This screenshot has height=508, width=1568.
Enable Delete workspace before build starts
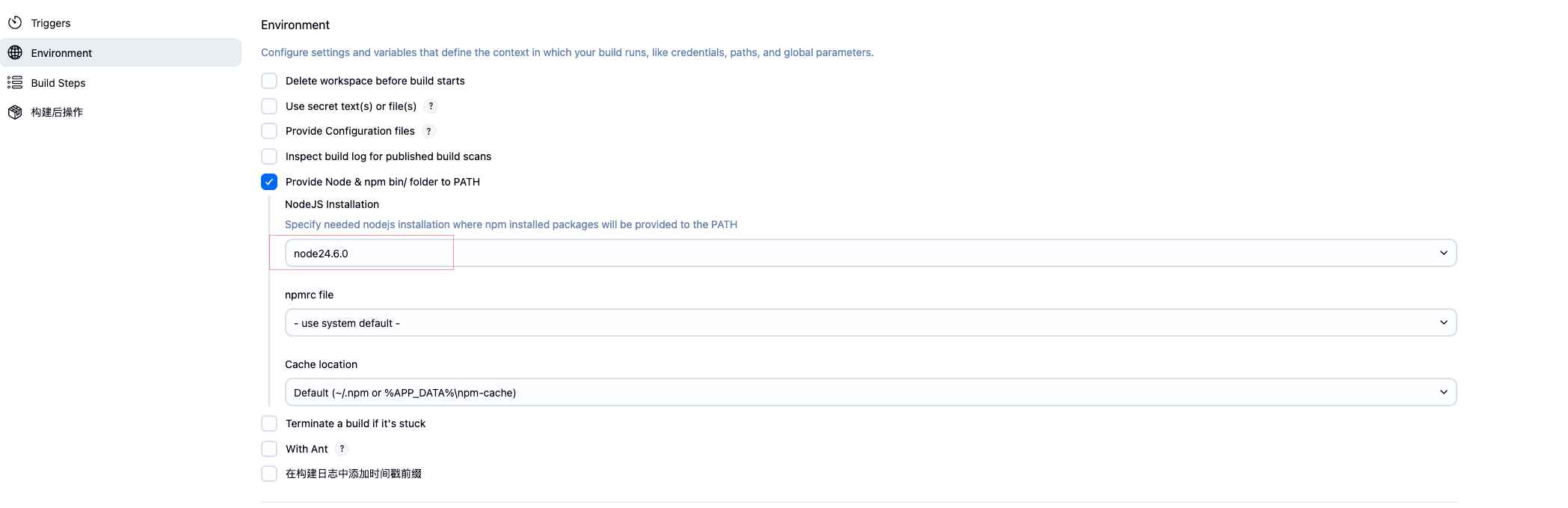pyautogui.click(x=269, y=81)
